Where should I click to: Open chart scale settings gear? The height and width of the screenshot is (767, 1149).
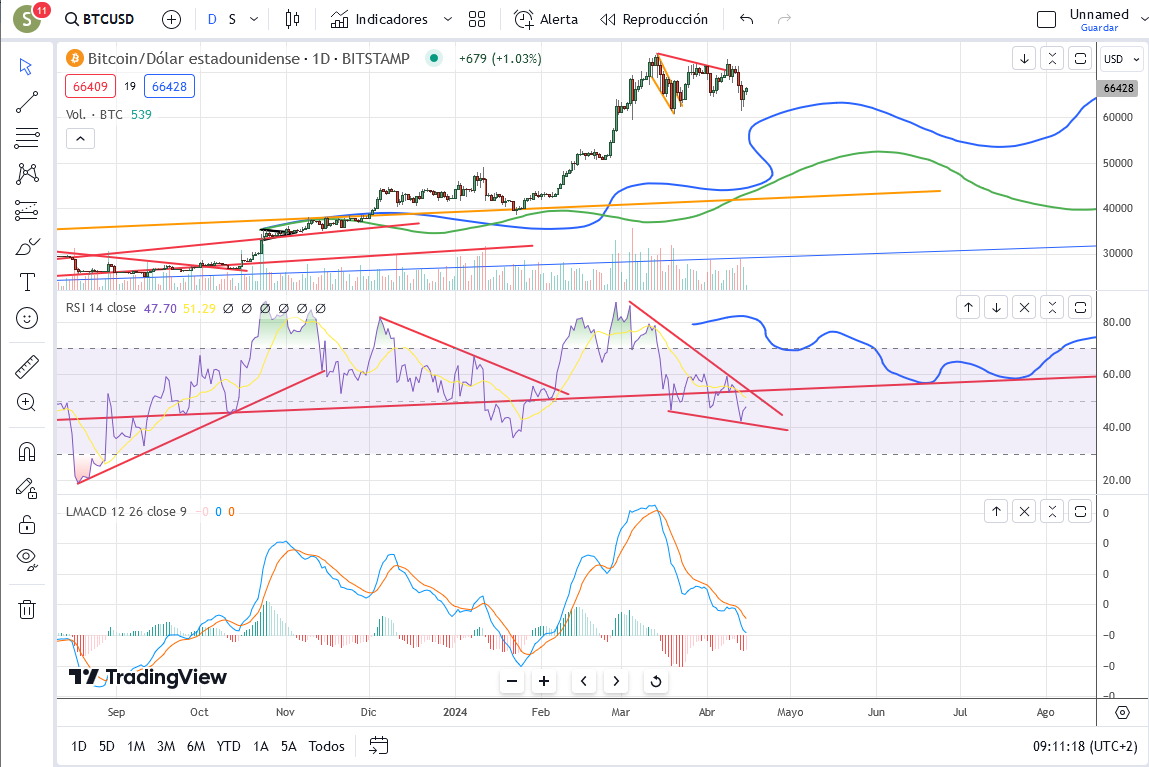(1122, 712)
